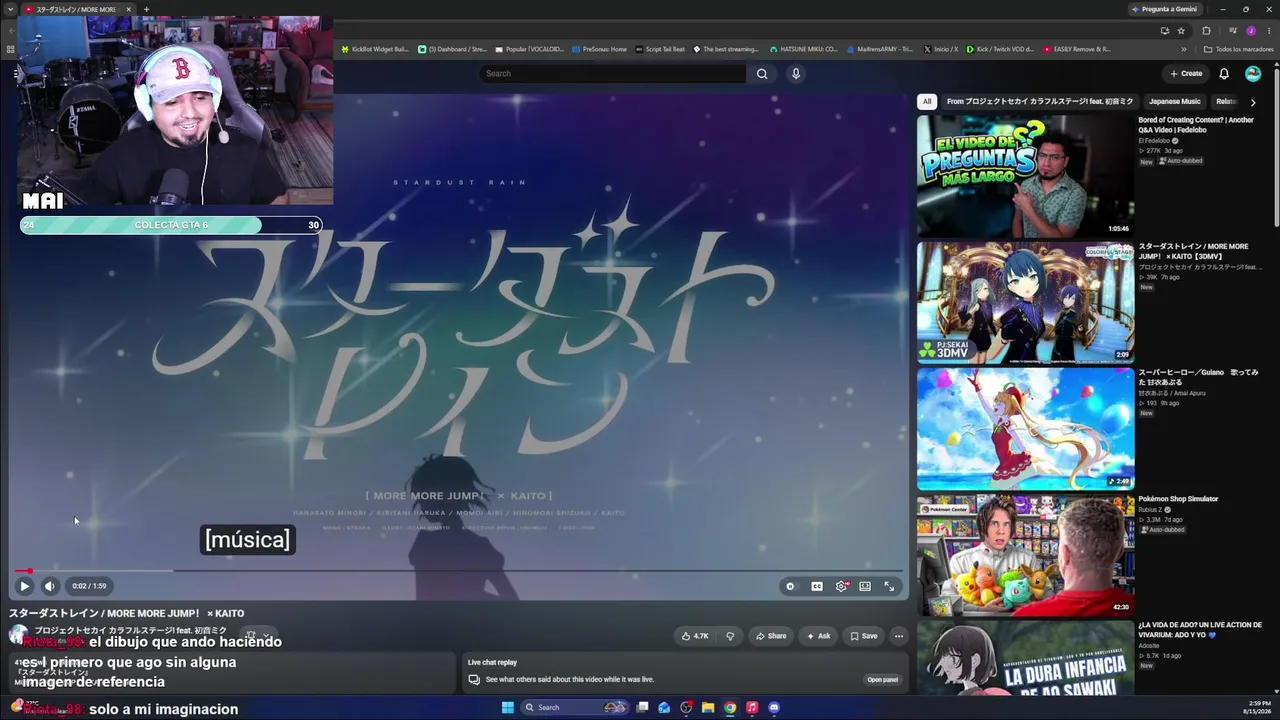Select the プロジェクトセカイ filter chip
This screenshot has width=1280, height=720.
[x=1040, y=101]
